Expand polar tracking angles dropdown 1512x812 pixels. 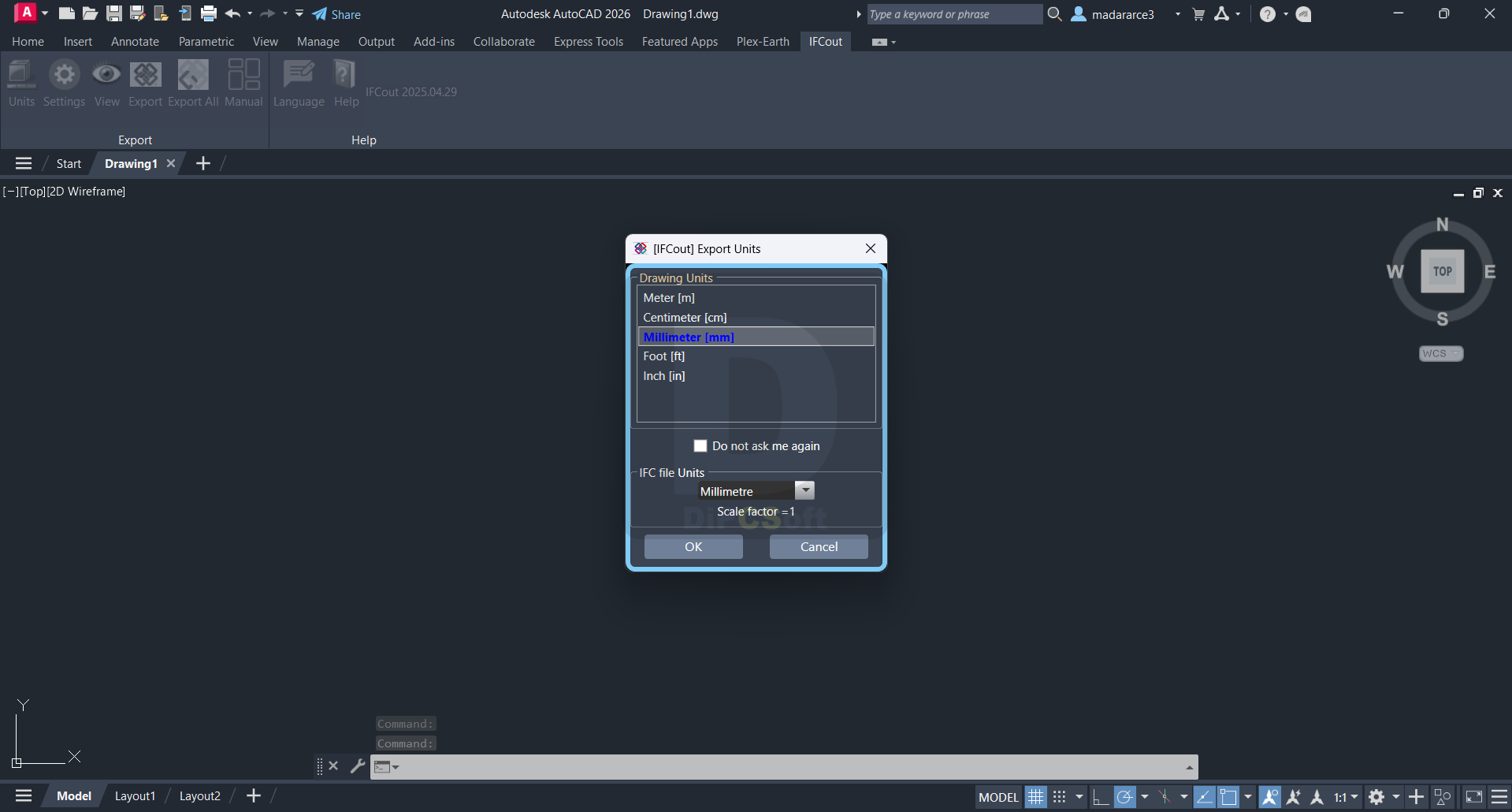(x=1145, y=797)
